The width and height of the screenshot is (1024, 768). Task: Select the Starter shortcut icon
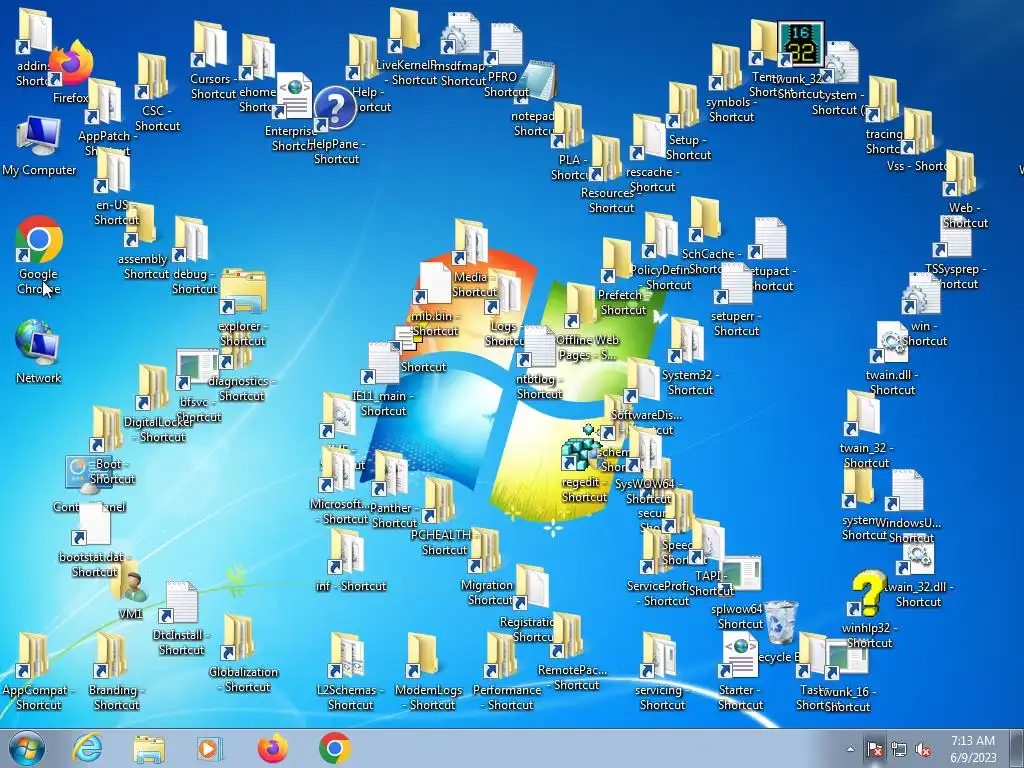(x=739, y=656)
